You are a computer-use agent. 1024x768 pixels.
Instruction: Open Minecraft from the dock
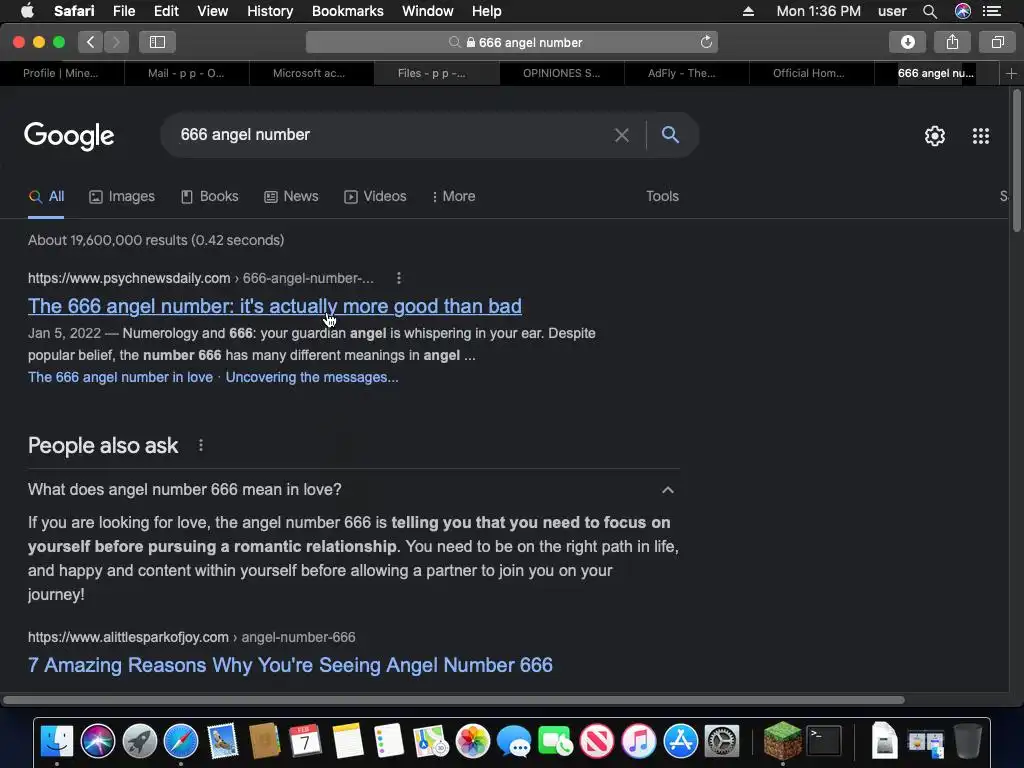782,740
